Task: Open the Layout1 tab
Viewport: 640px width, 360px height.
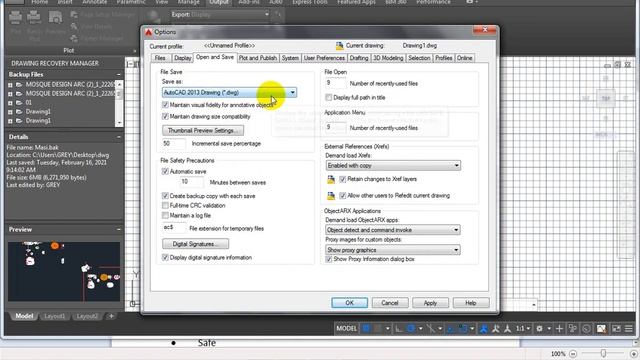Action: tap(55, 316)
